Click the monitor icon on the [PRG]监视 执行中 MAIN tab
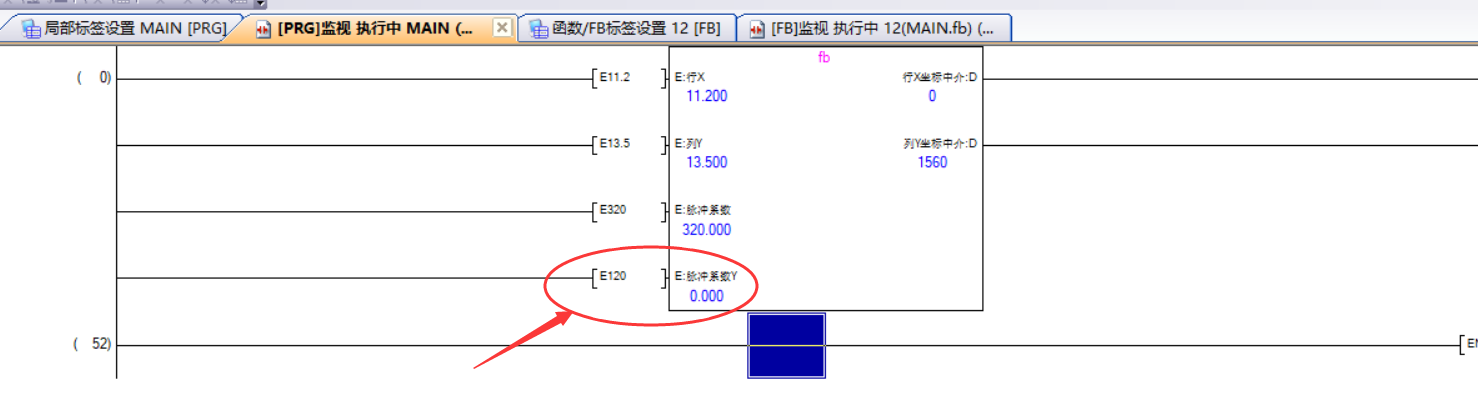Screen dimensions: 1478x408 pos(265,29)
